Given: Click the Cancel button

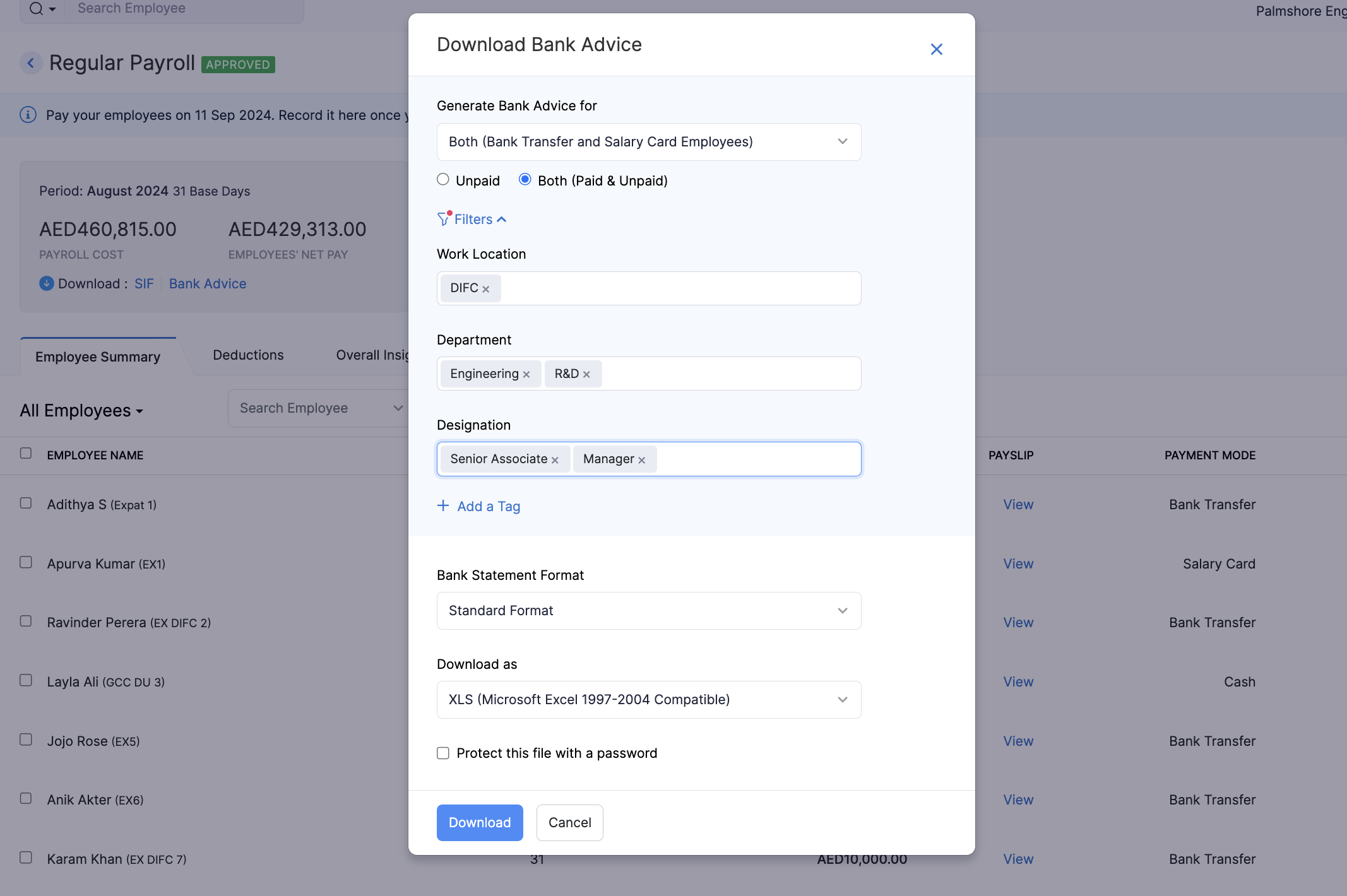Looking at the screenshot, I should pyautogui.click(x=569, y=823).
